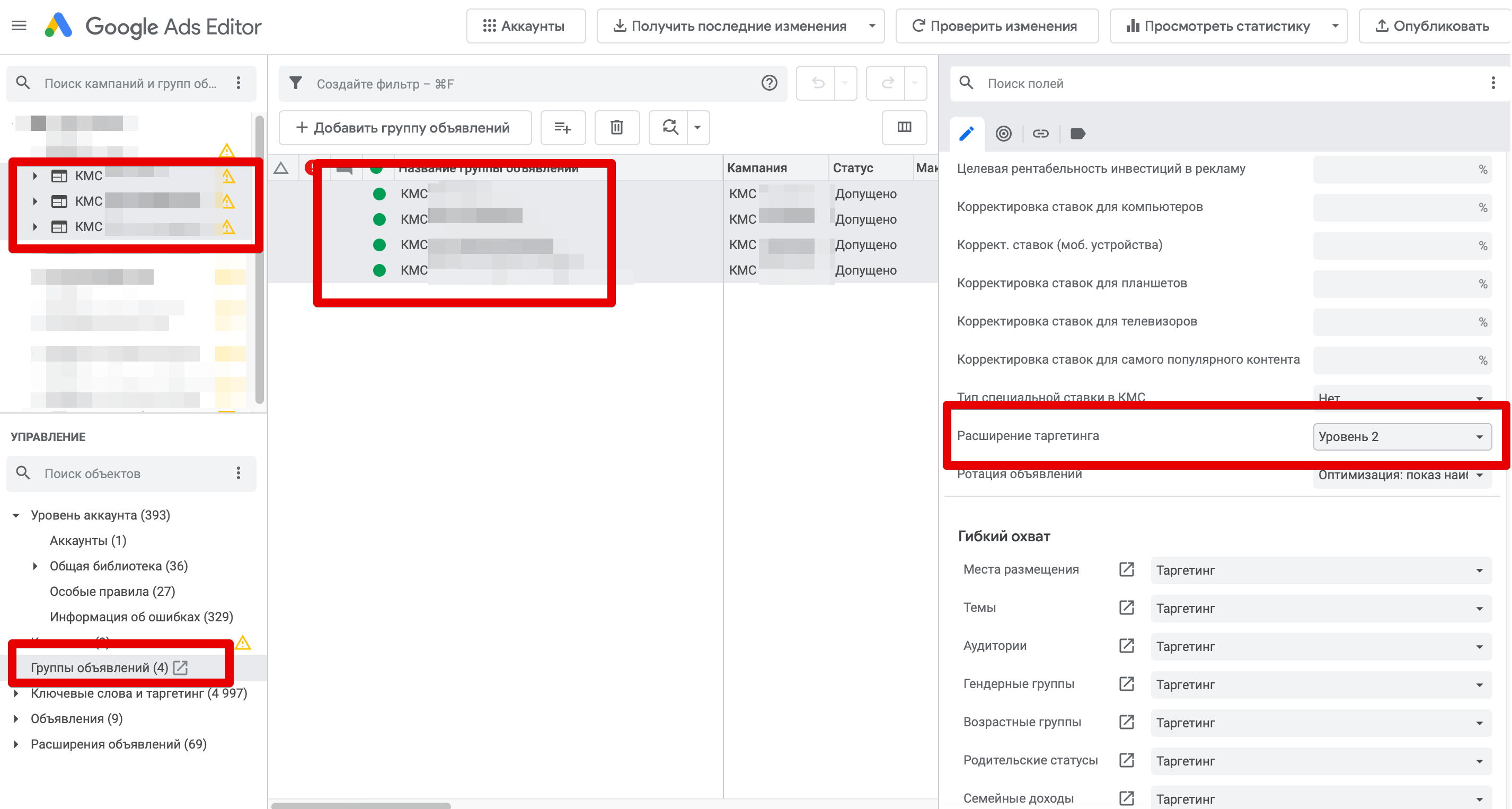
Task: Click the table horizontal scrollbar
Action: [x=361, y=805]
